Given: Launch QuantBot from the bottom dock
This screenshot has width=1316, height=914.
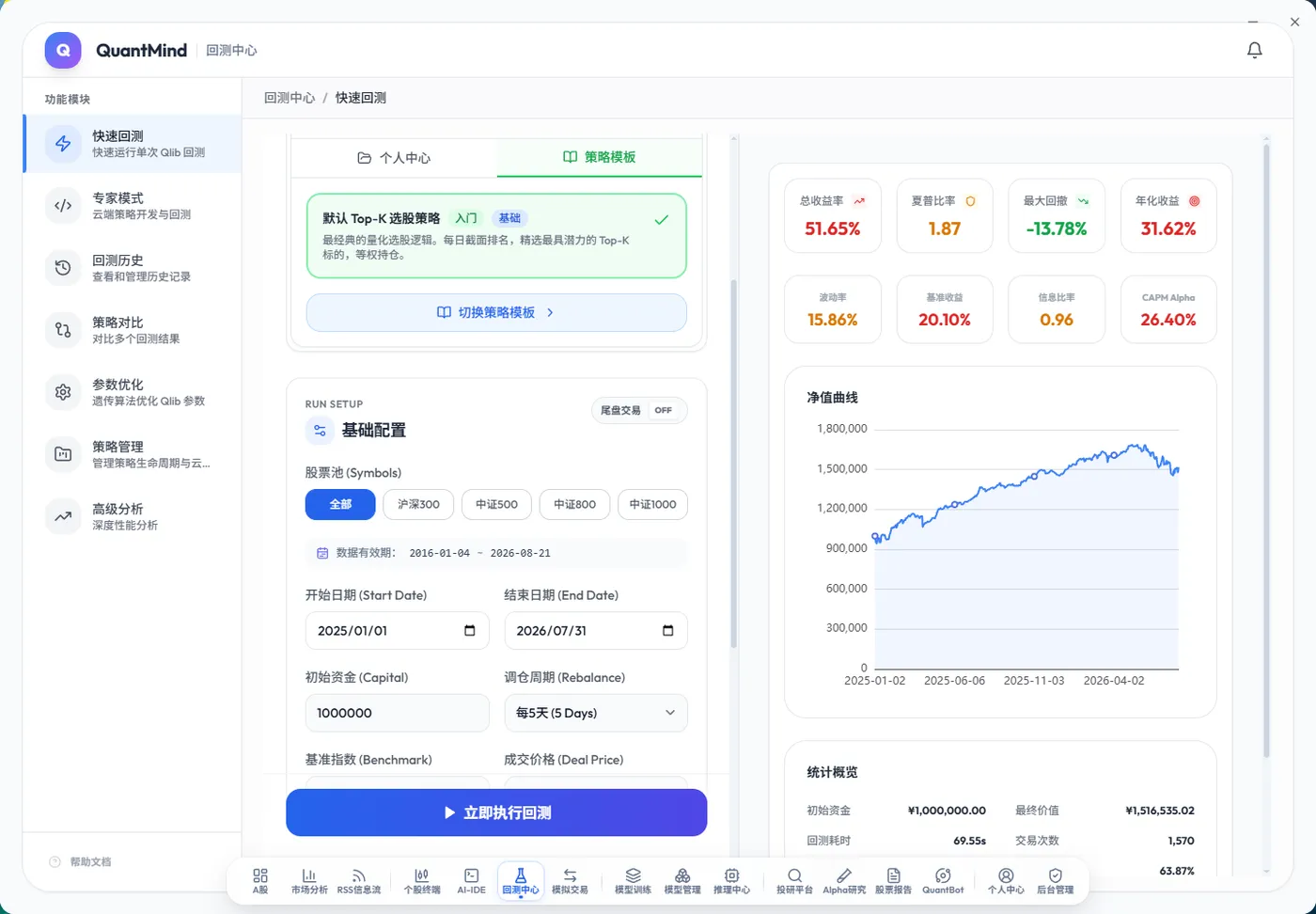Looking at the screenshot, I should coord(943,881).
